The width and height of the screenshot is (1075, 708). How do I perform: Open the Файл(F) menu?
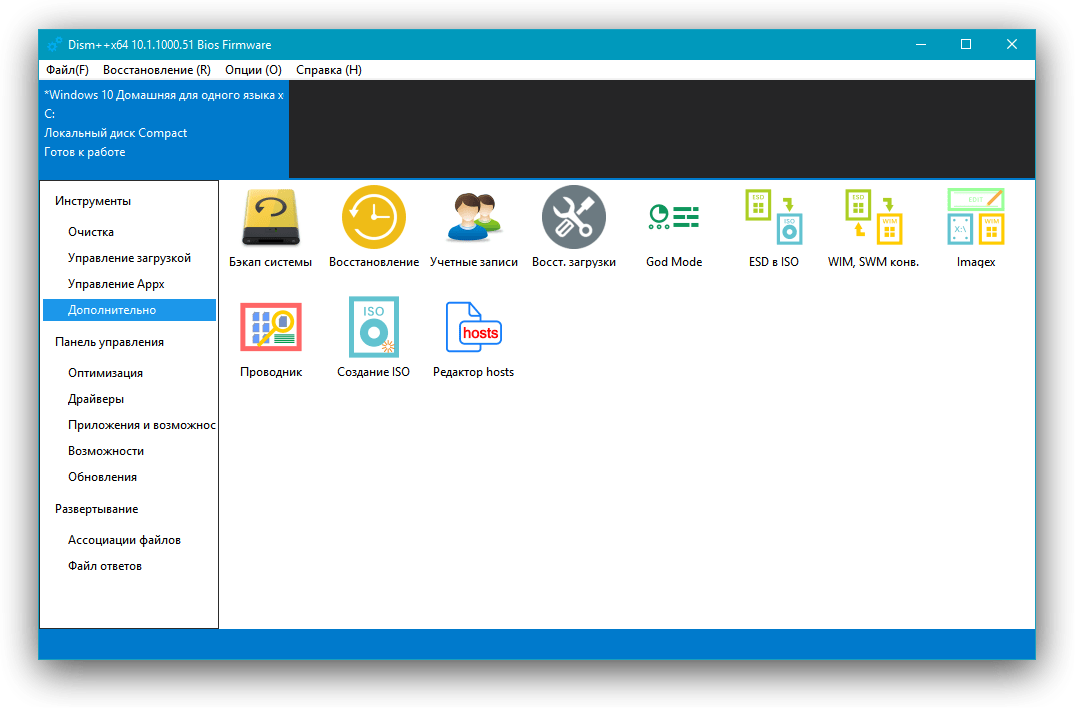point(67,70)
